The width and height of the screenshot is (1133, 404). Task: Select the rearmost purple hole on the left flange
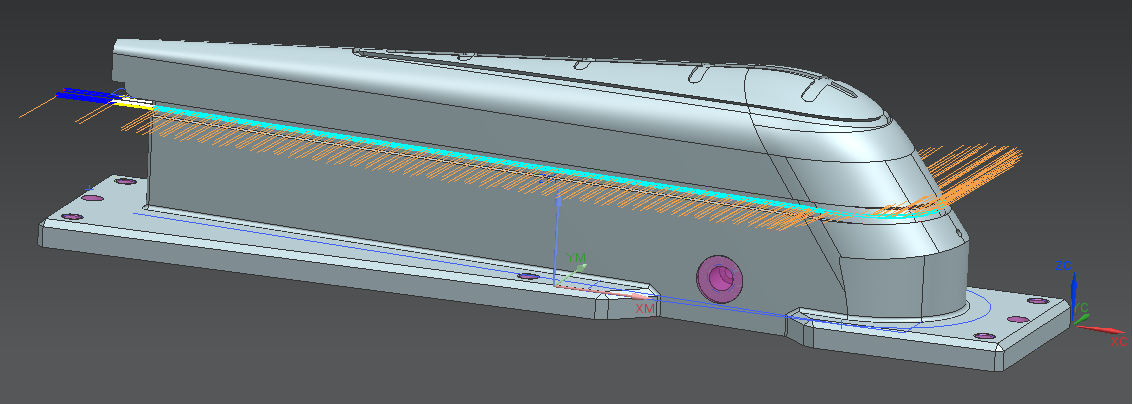[124, 182]
